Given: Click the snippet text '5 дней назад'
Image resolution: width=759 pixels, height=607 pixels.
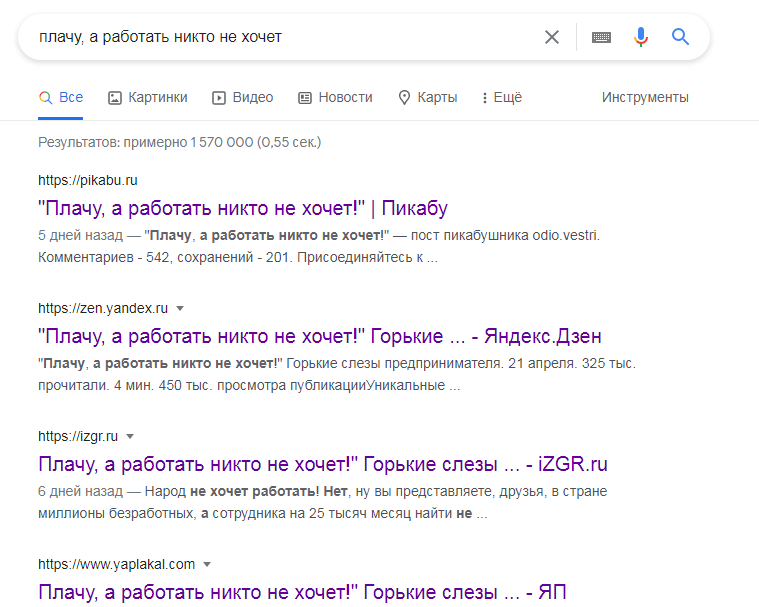Looking at the screenshot, I should click(80, 235).
